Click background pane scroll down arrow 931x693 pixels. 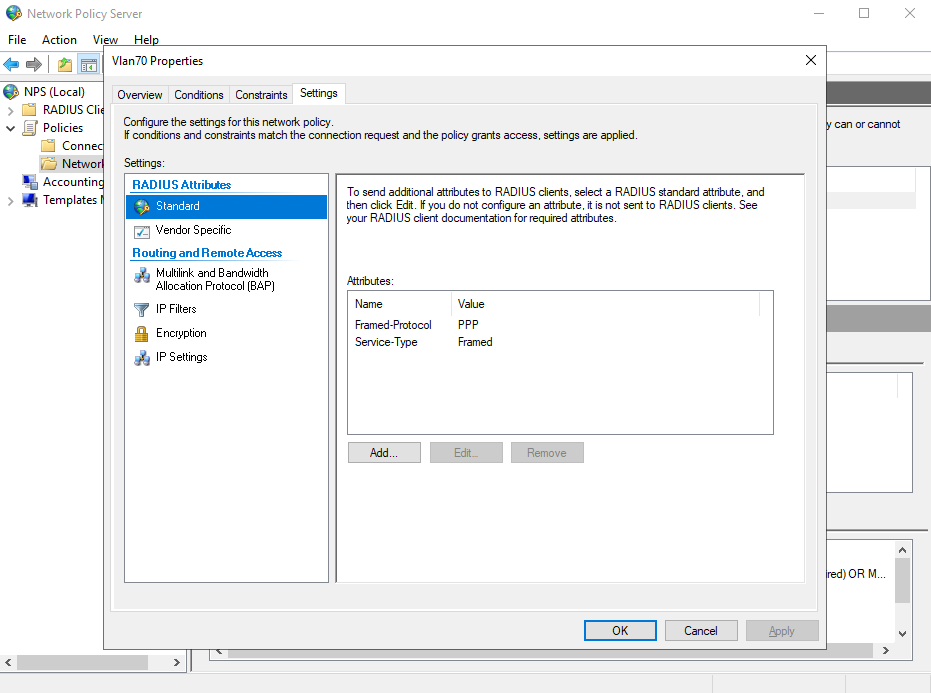click(x=902, y=634)
